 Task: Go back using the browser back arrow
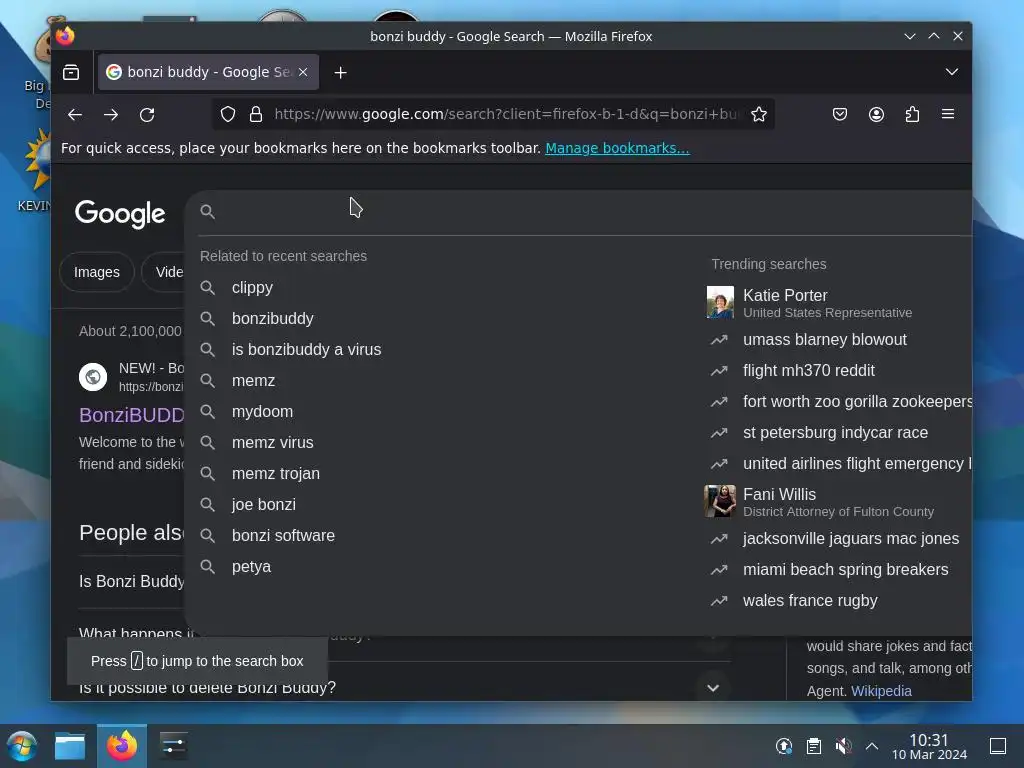coord(75,115)
